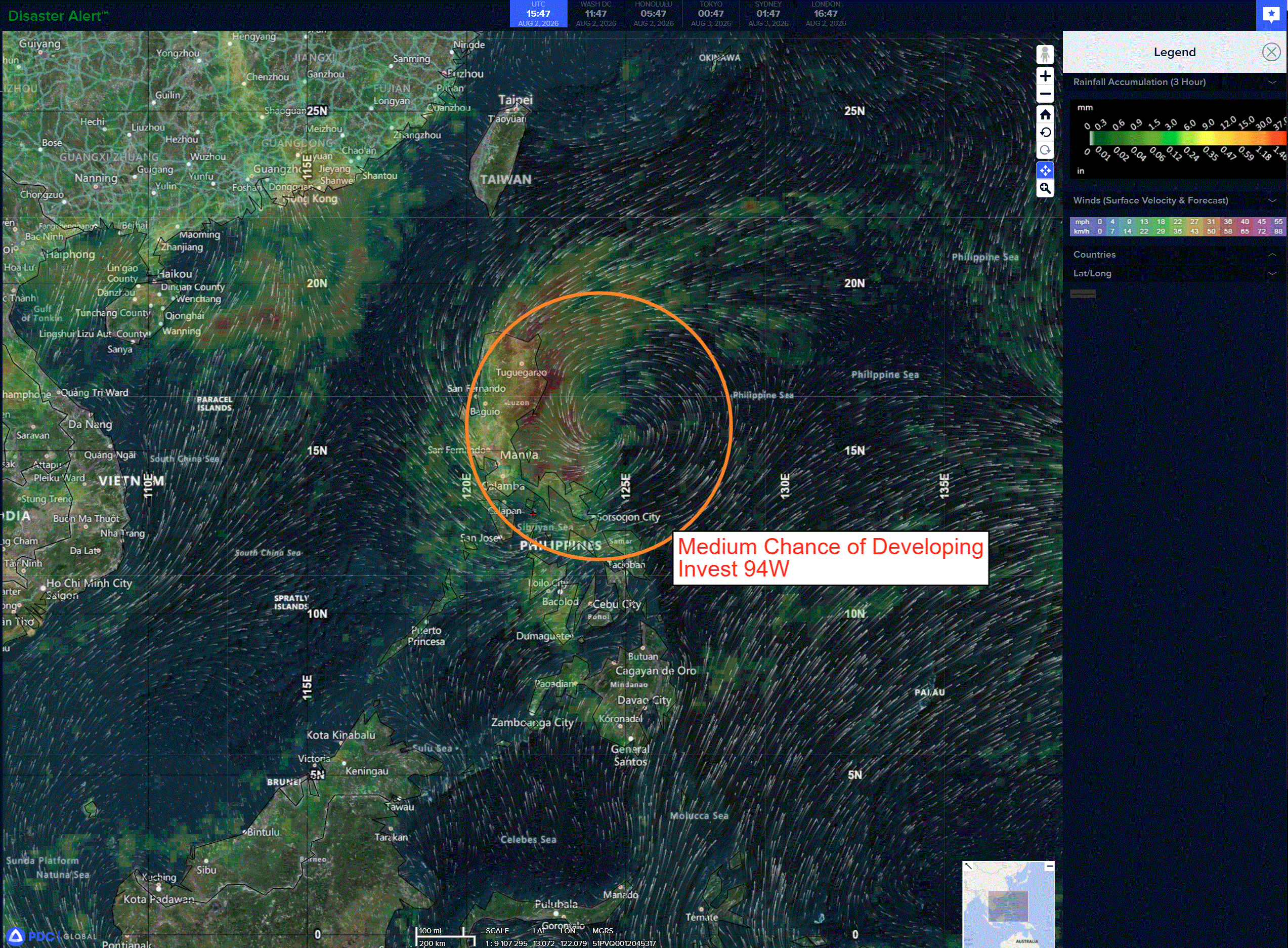Select the HONOLULU time clock
Viewport: 1288px width, 948px height.
(x=653, y=14)
